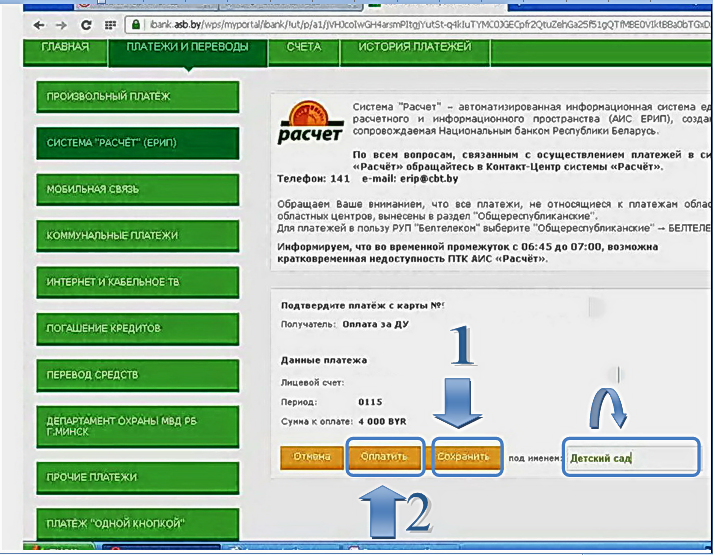Click the browser forward arrow
The height and width of the screenshot is (555, 713).
click(x=61, y=23)
